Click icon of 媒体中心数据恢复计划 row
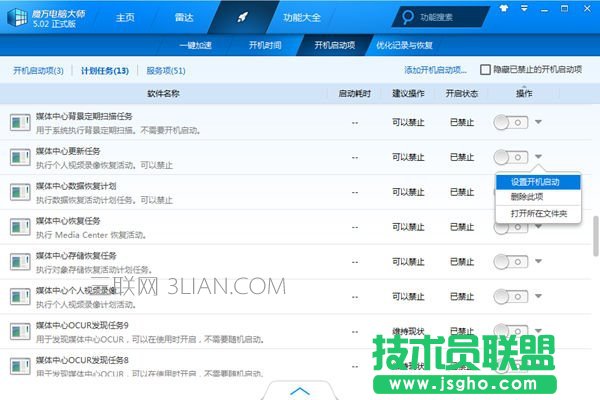Screen dimensions: 600x400 tap(21, 192)
